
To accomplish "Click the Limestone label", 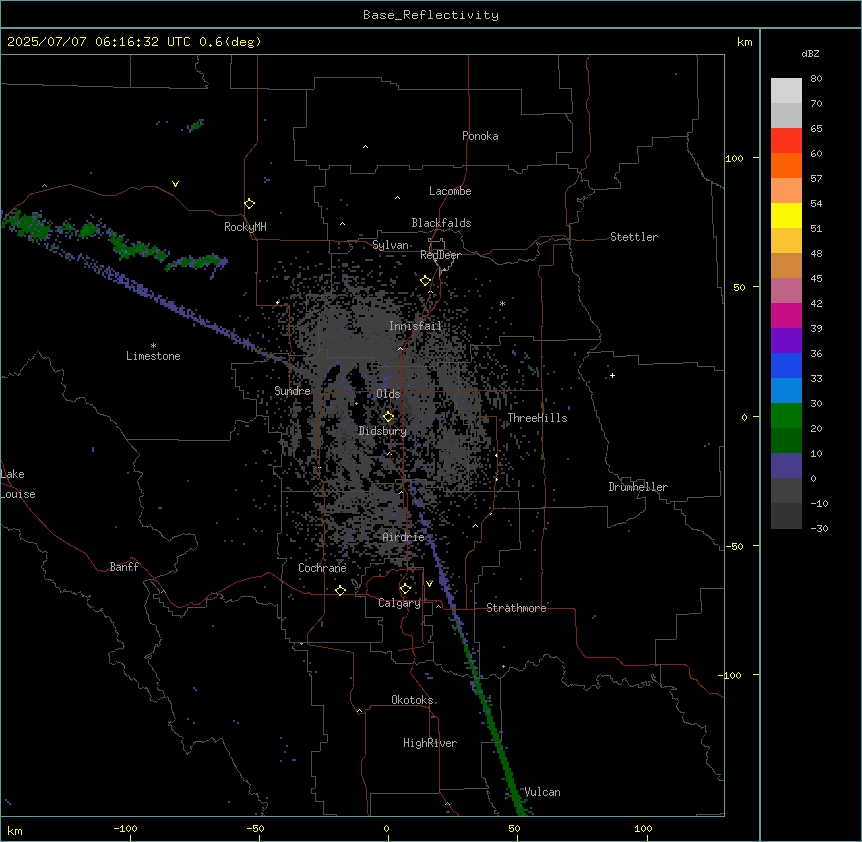I will click(x=153, y=356).
